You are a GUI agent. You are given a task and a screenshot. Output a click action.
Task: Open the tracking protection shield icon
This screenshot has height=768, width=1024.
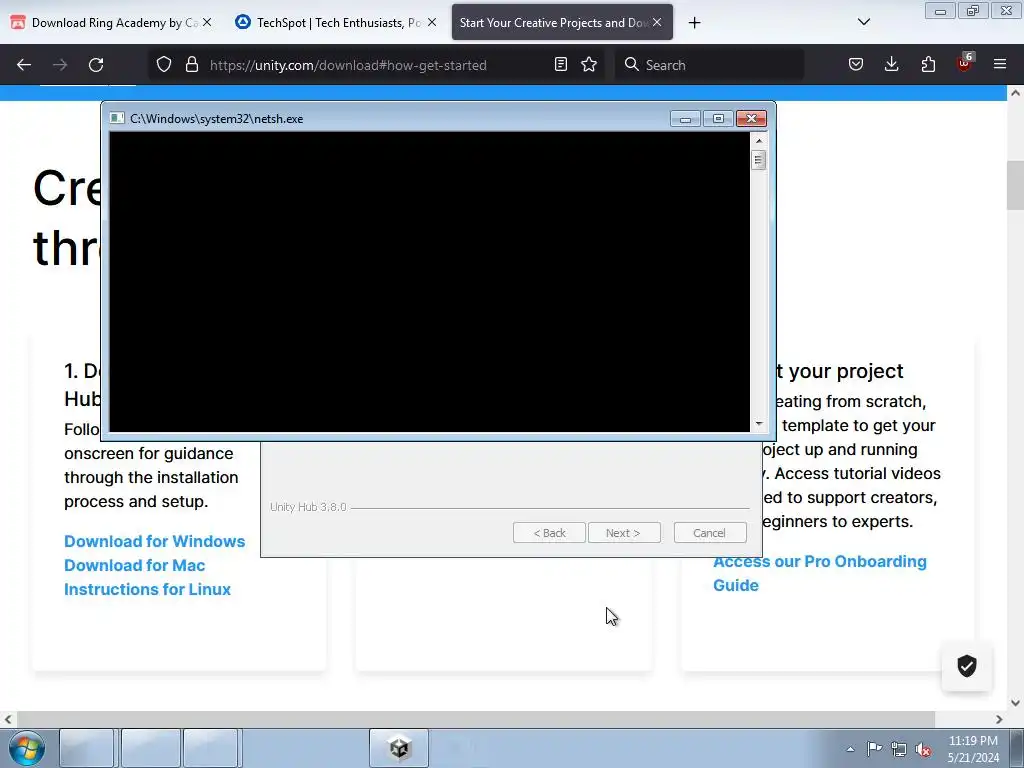coord(164,64)
